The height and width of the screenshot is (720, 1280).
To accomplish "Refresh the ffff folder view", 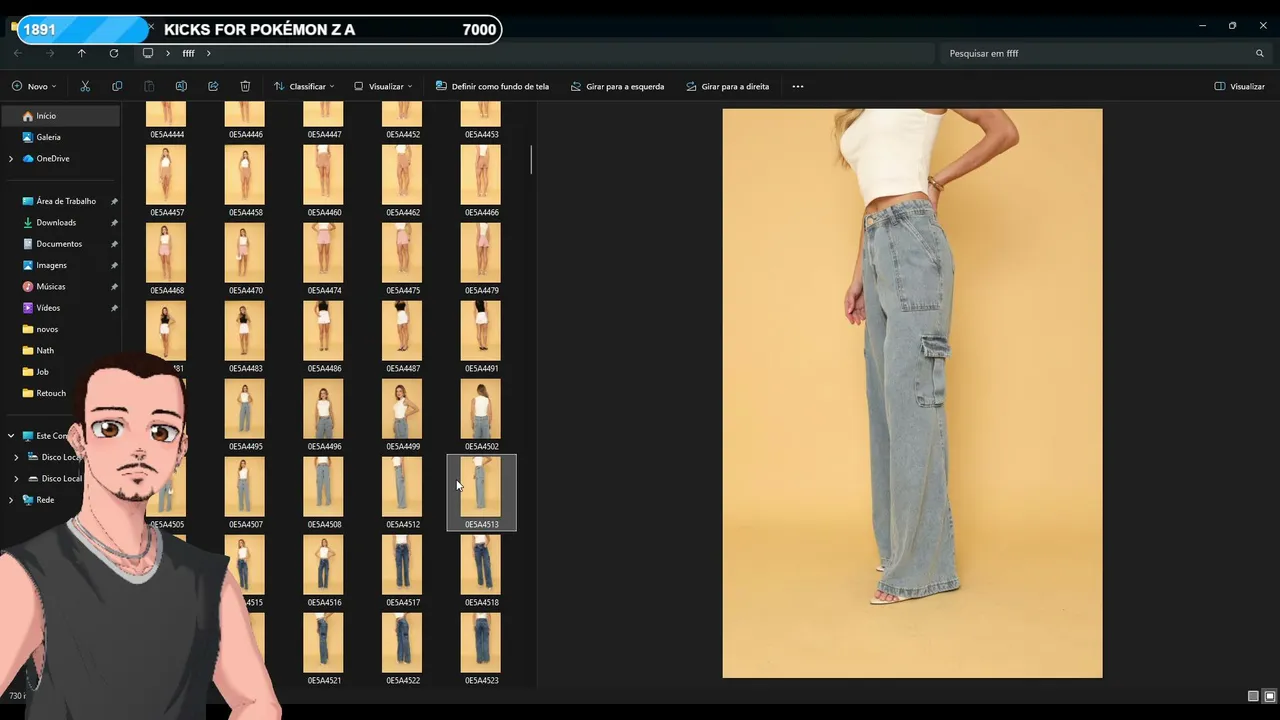I will [x=114, y=53].
